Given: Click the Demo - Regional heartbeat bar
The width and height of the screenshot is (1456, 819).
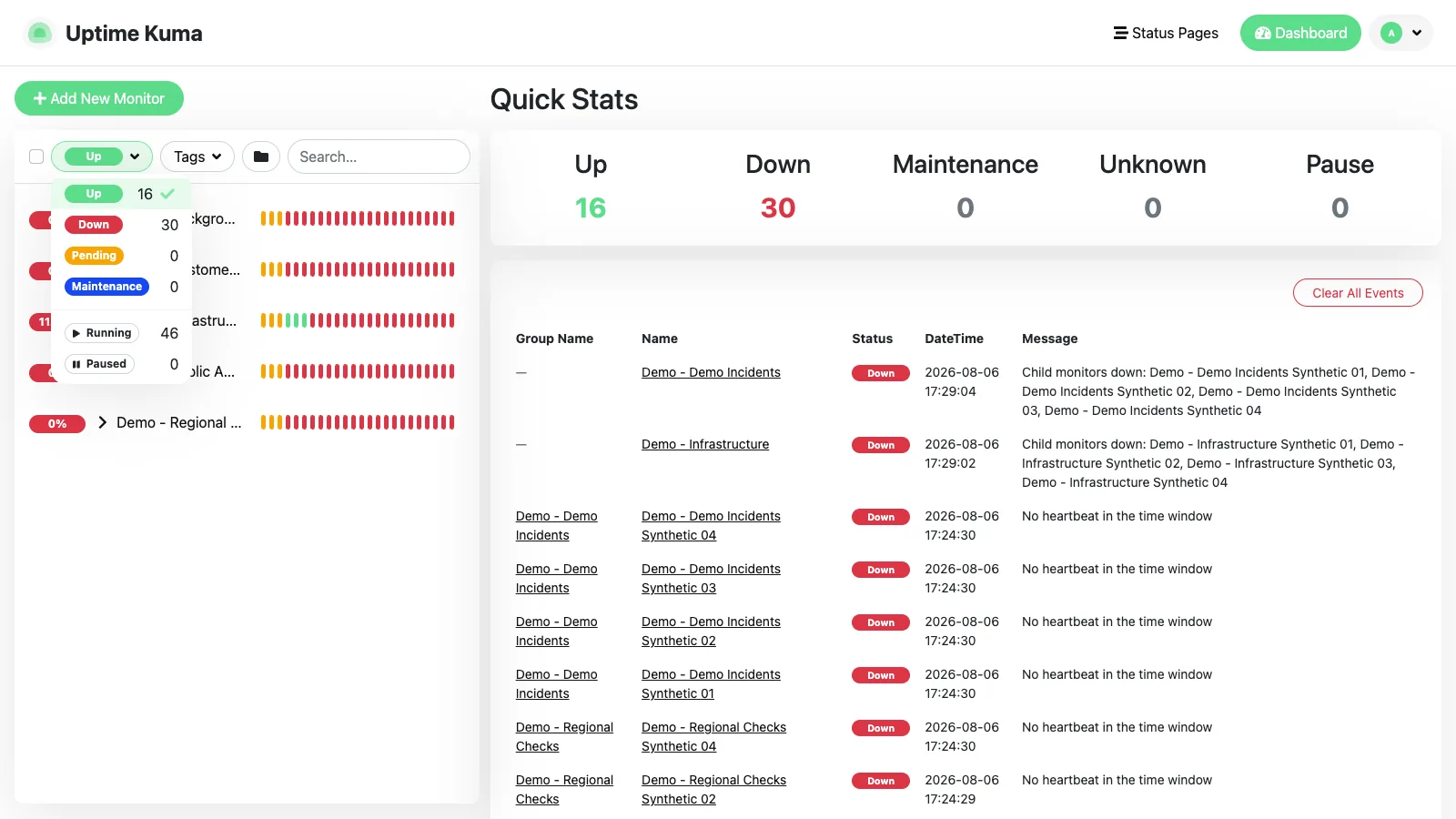Looking at the screenshot, I should (358, 422).
